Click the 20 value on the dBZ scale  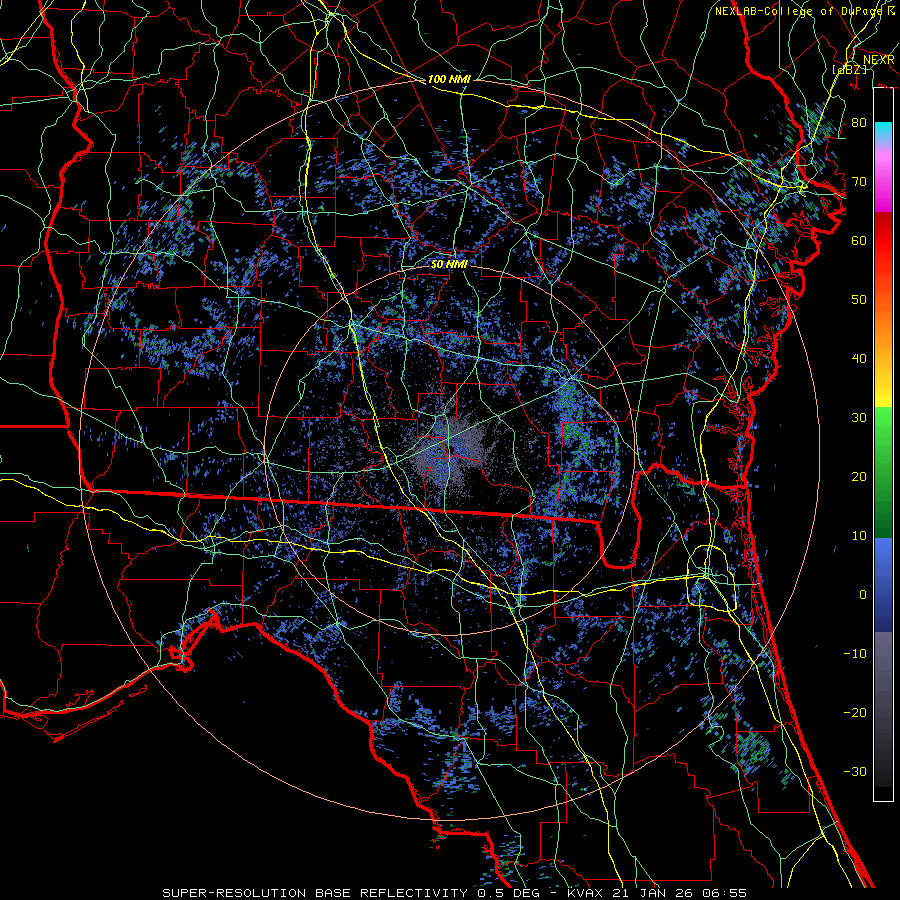(859, 476)
